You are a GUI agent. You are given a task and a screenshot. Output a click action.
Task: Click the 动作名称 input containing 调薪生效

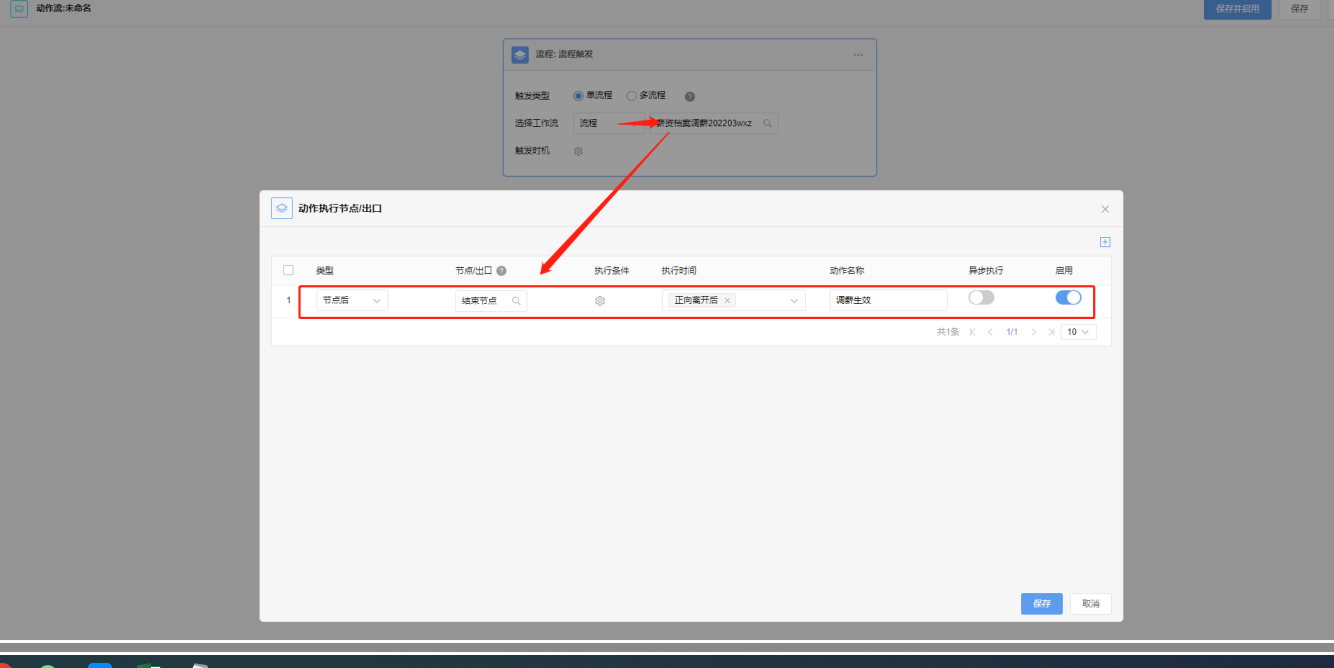888,300
